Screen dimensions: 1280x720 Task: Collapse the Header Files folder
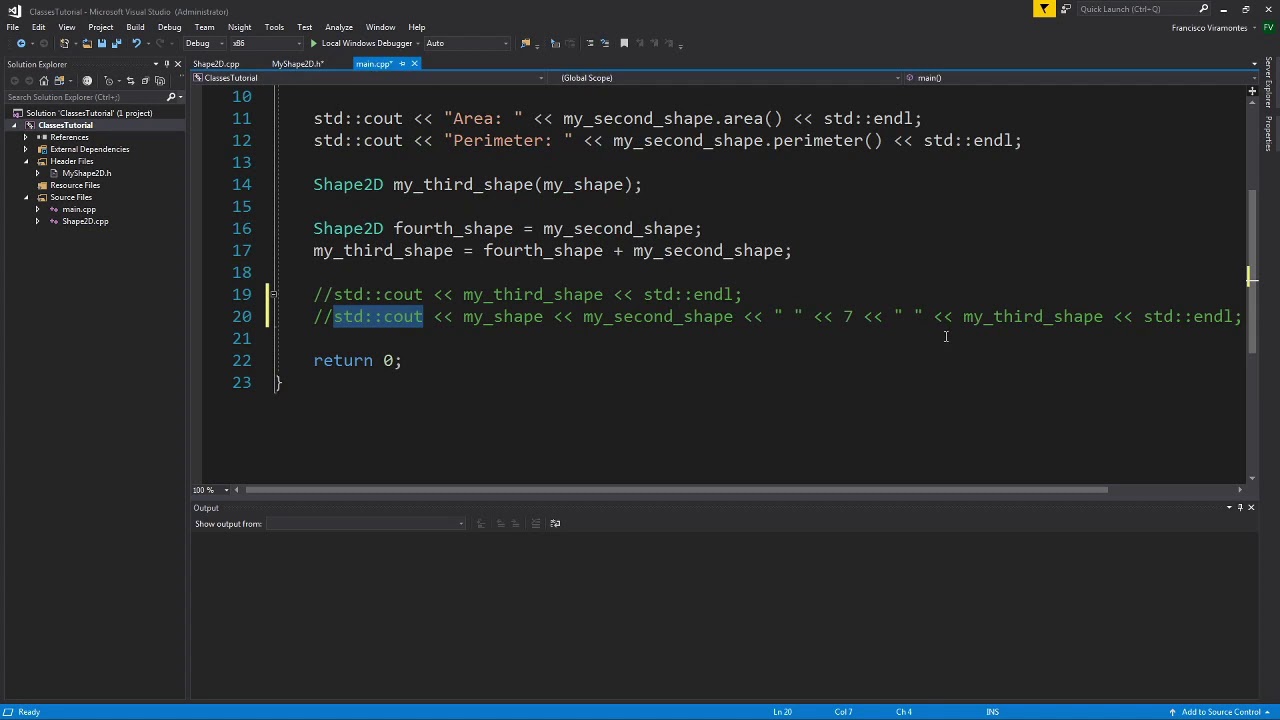point(26,161)
